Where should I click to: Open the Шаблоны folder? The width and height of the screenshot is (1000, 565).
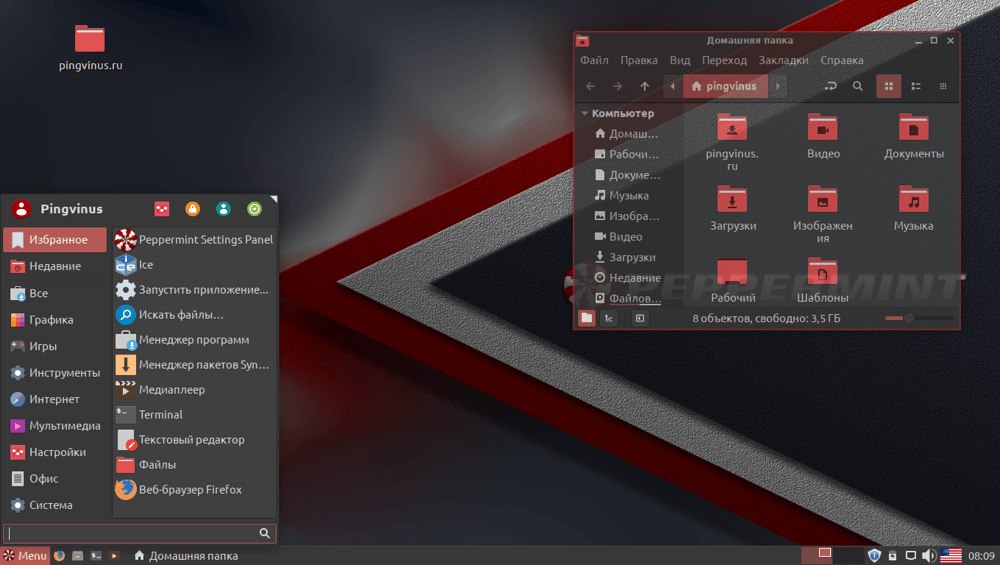click(823, 280)
